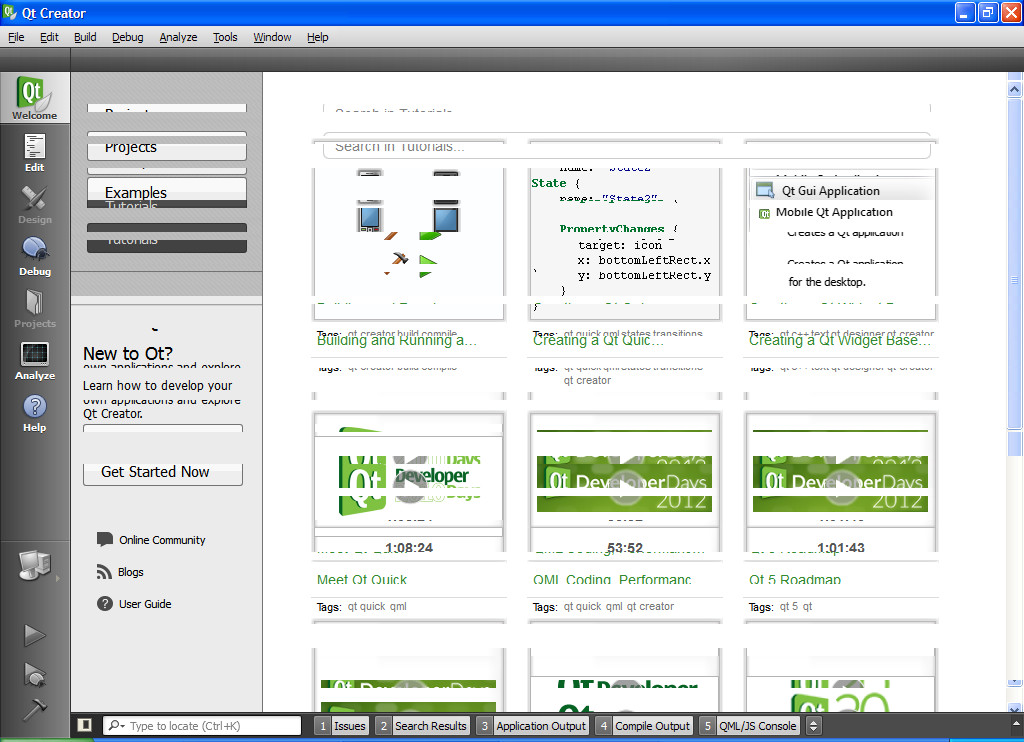Click the 'qml' tag under Meet Qt Quick
The image size is (1024, 742).
(x=398, y=606)
